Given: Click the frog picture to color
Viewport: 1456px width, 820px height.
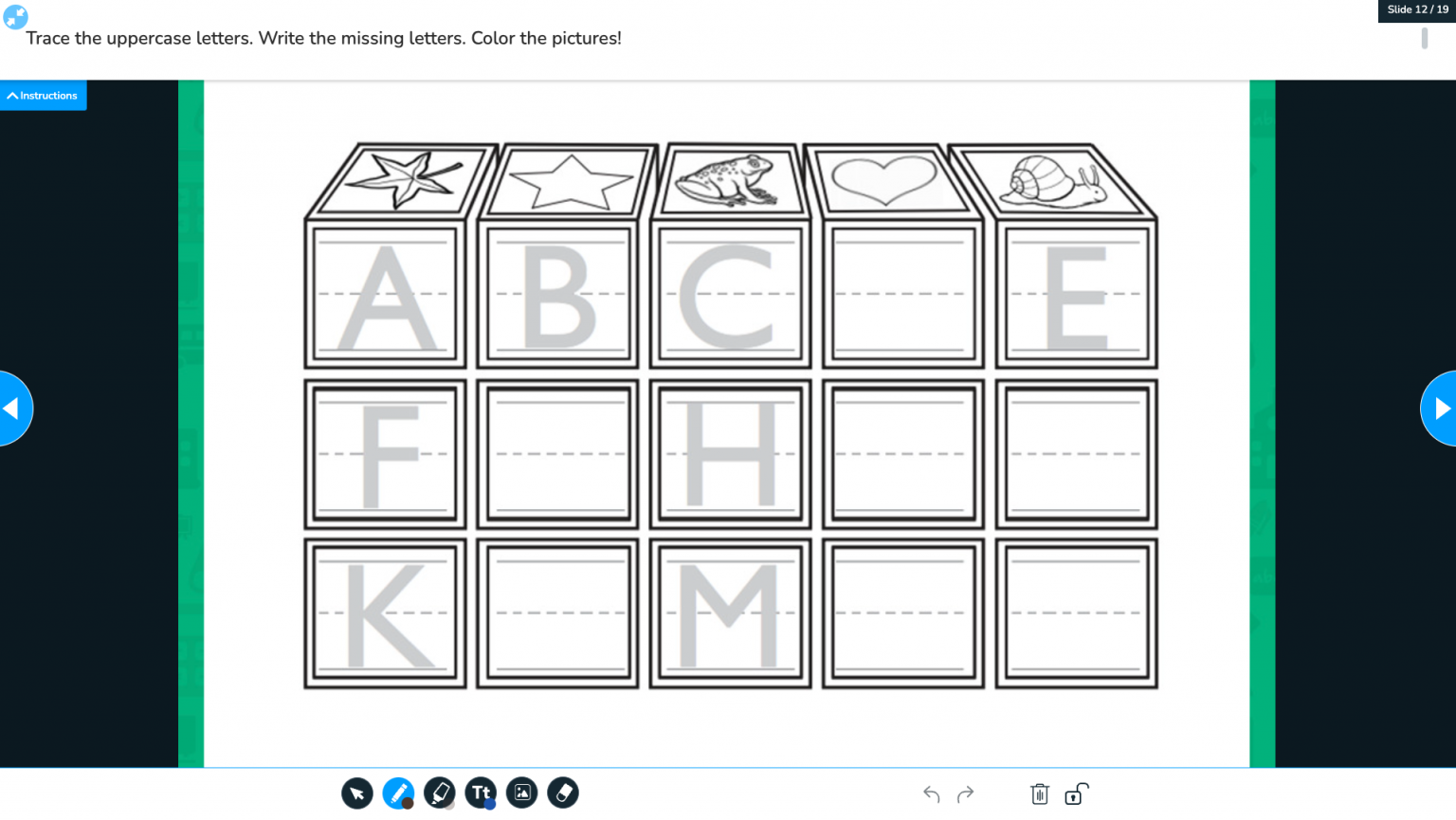Looking at the screenshot, I should [727, 180].
